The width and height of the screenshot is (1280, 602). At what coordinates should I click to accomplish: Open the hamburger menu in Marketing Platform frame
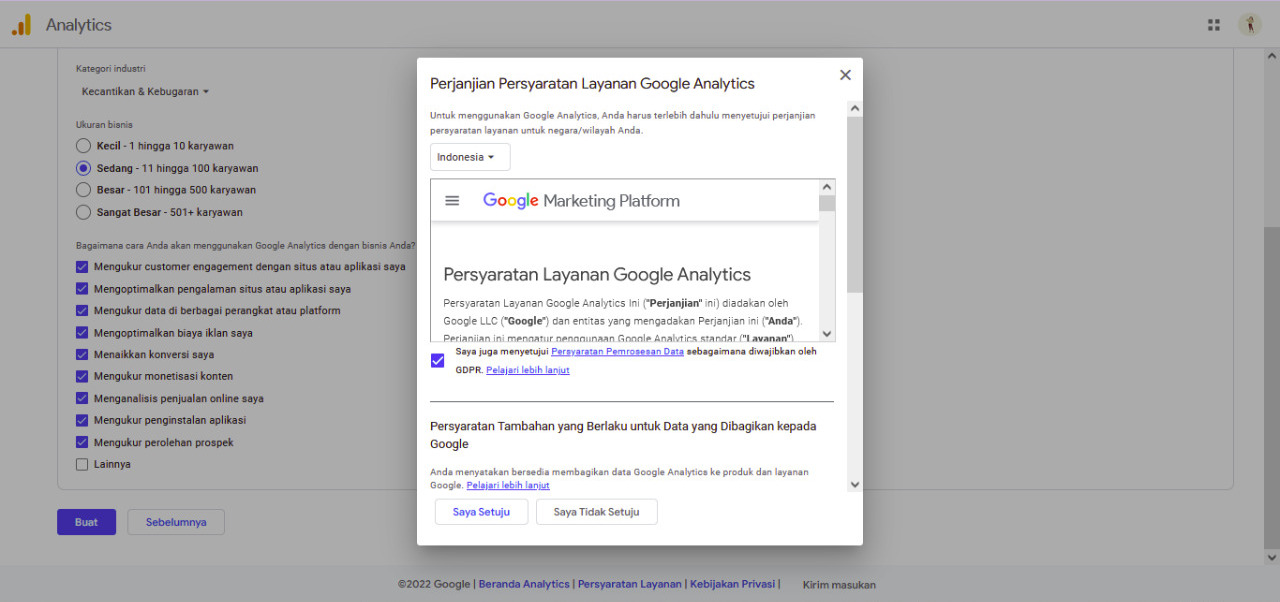tap(452, 200)
